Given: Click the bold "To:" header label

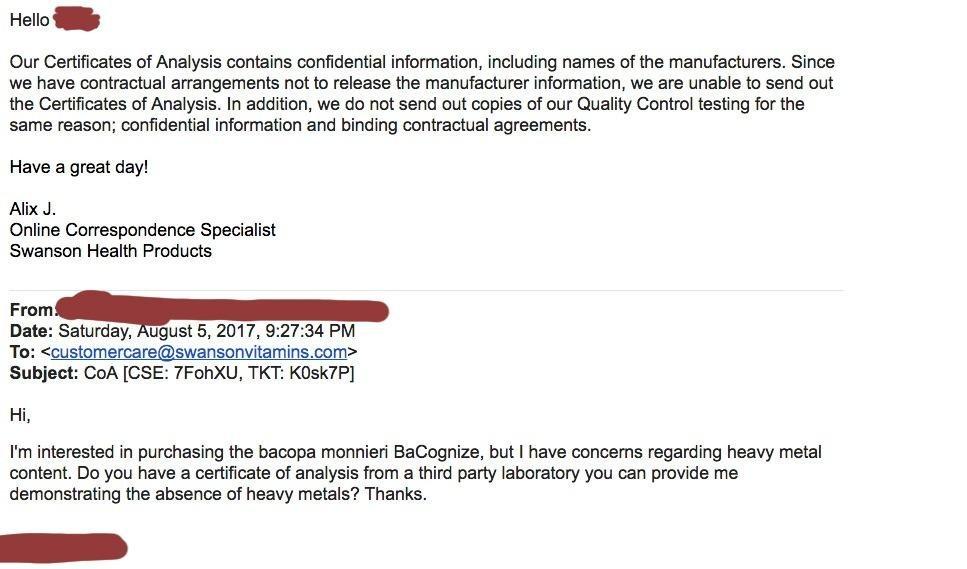Looking at the screenshot, I should pos(22,352).
